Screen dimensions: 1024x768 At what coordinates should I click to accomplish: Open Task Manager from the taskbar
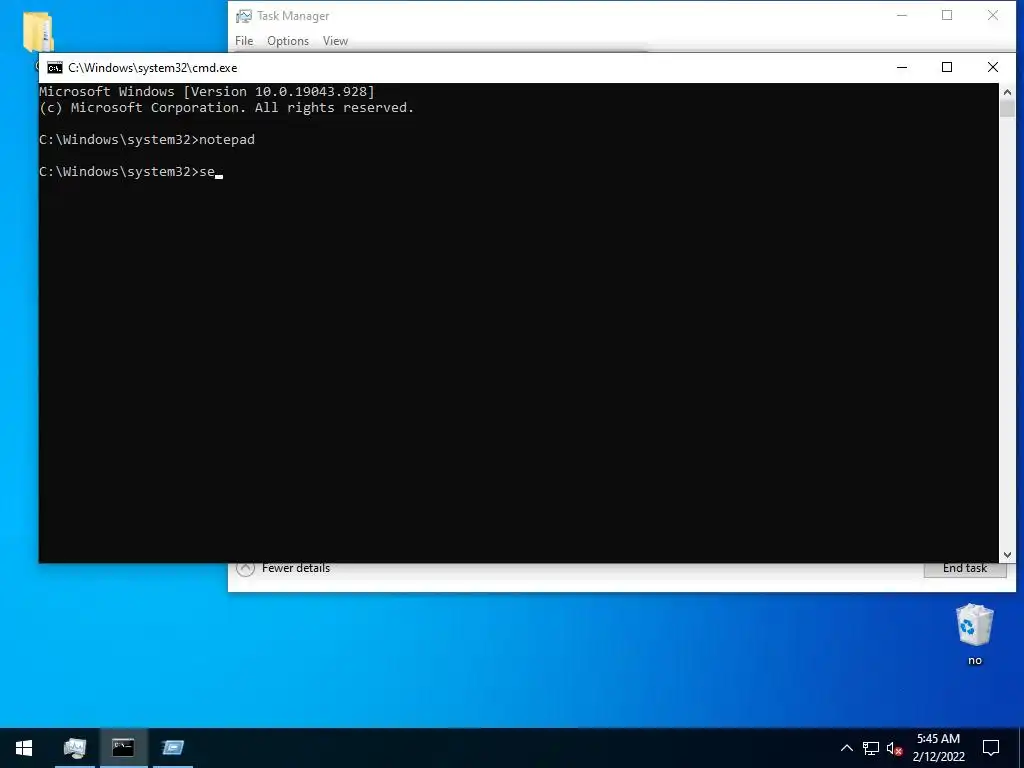pos(74,748)
